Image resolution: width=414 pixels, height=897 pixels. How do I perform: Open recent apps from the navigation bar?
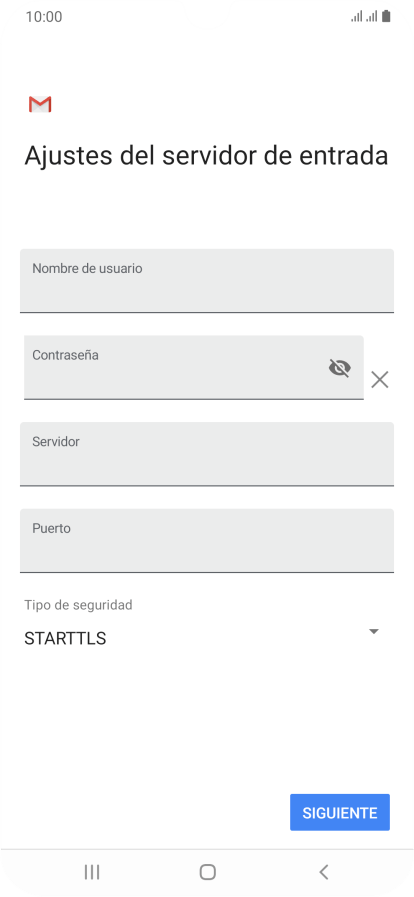click(x=91, y=872)
